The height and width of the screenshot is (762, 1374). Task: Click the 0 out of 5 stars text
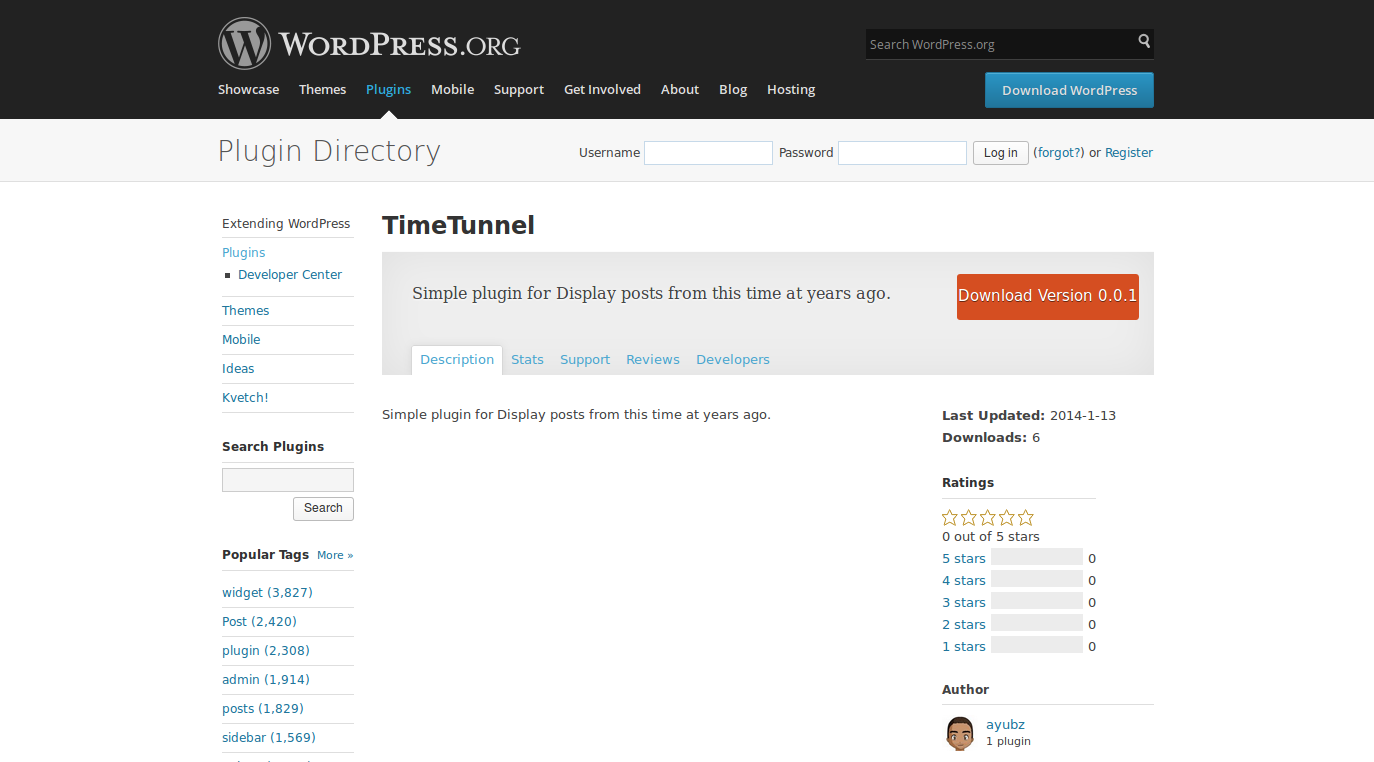pos(991,537)
